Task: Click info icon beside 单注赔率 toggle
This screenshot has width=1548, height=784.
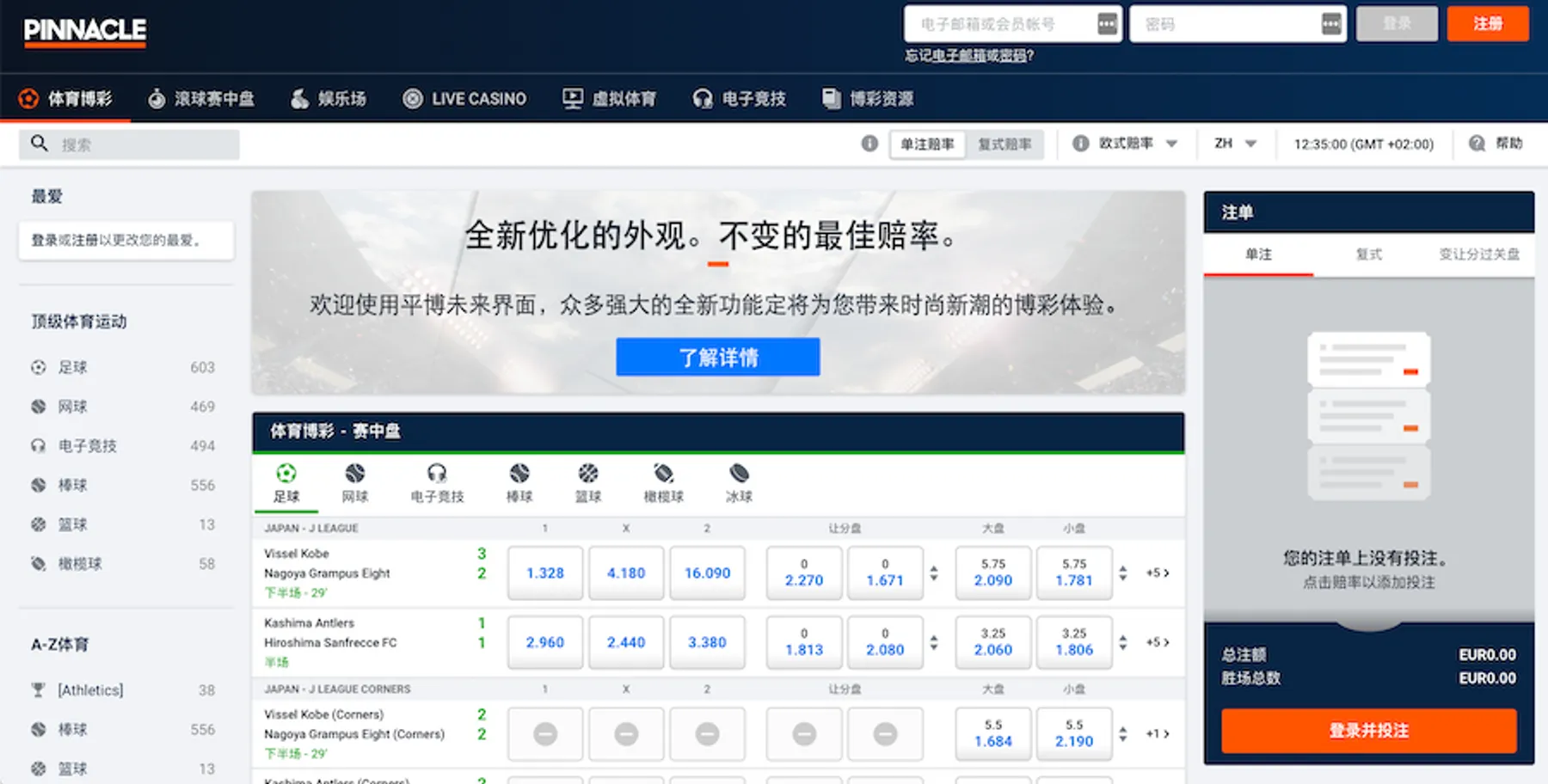Action: tap(869, 144)
